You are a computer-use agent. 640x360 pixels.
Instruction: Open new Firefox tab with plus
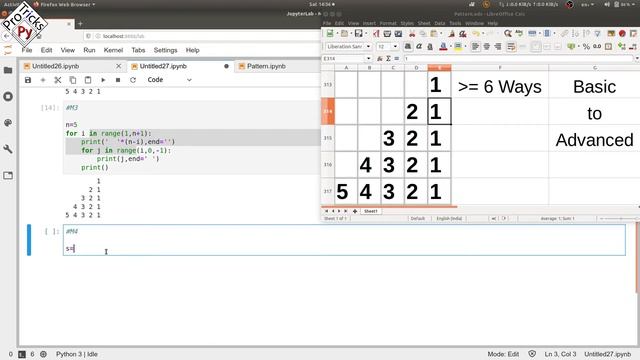(x=80, y=24)
